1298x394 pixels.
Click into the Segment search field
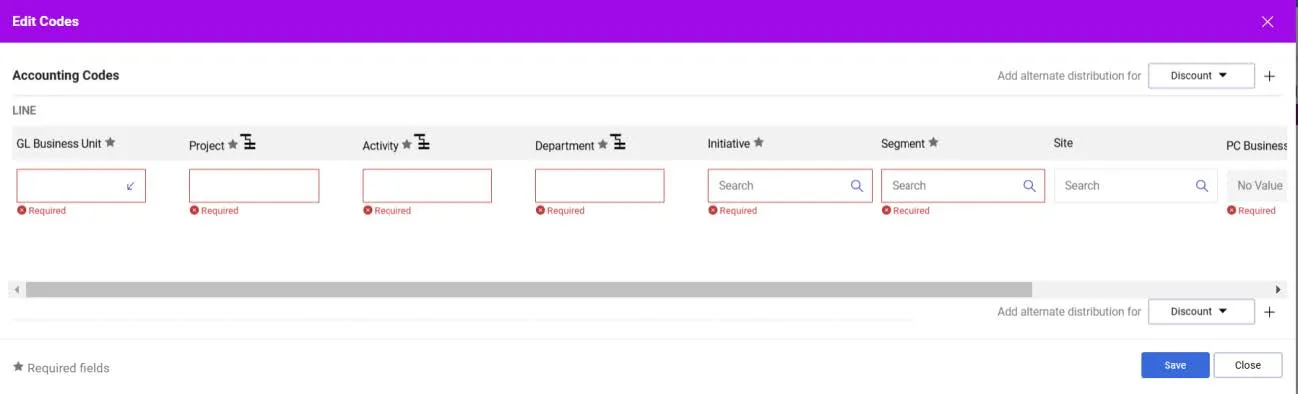[963, 186]
